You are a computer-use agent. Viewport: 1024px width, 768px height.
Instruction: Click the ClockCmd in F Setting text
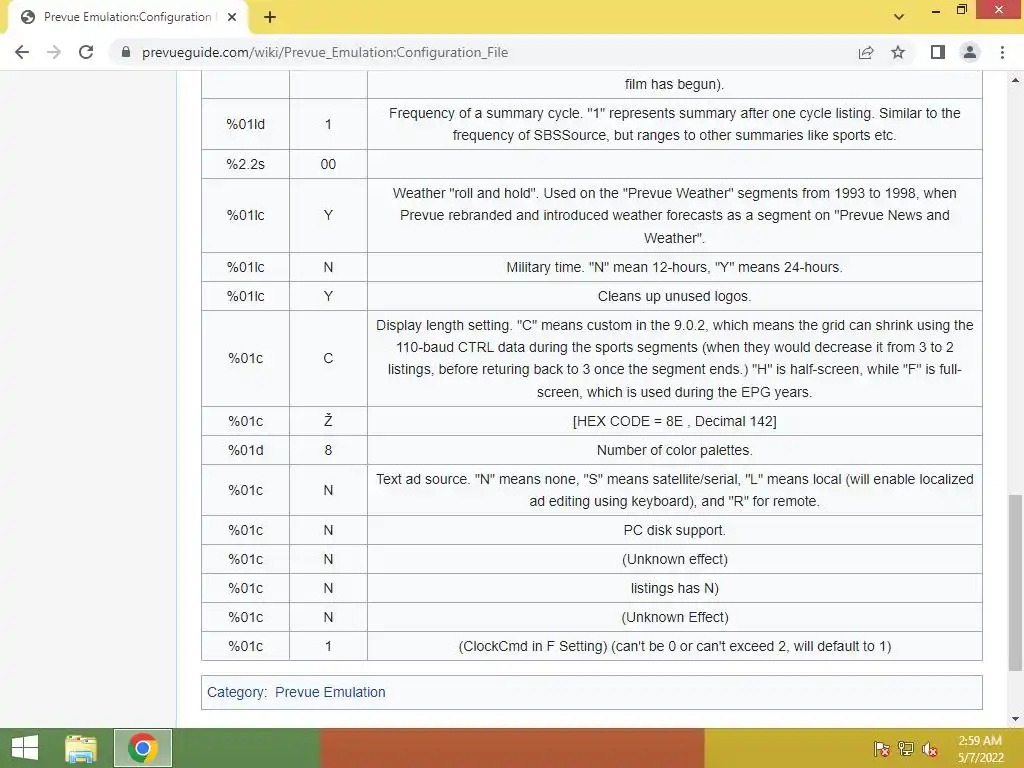675,647
